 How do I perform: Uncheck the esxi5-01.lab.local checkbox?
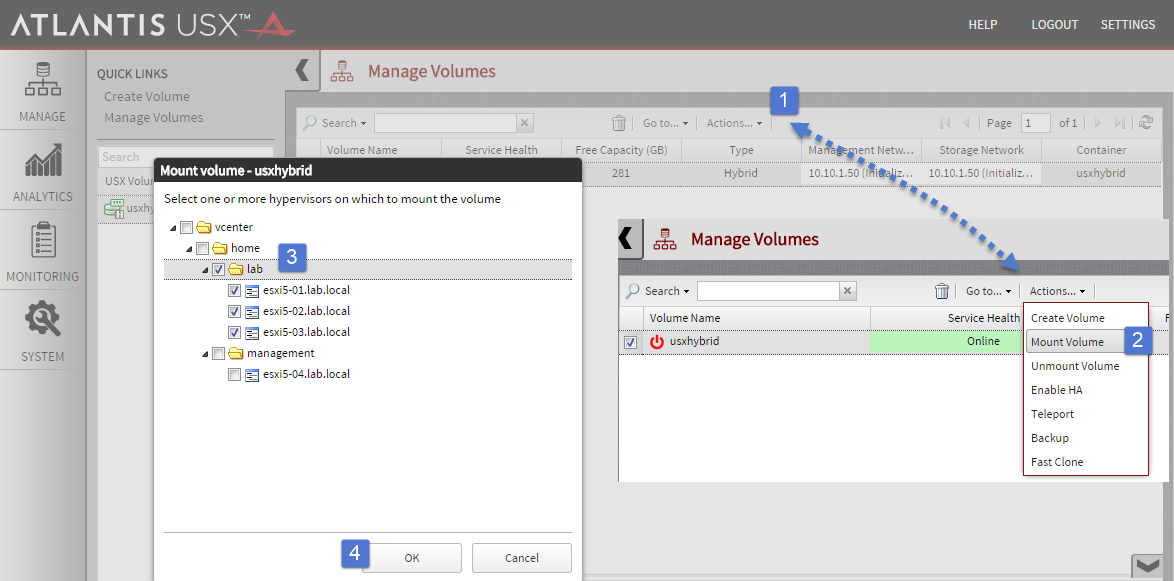(x=234, y=290)
